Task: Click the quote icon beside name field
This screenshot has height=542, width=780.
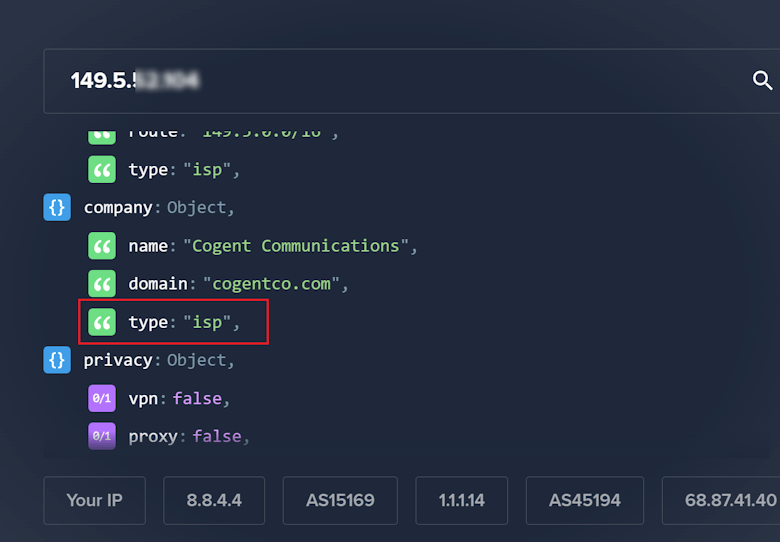Action: coord(102,246)
